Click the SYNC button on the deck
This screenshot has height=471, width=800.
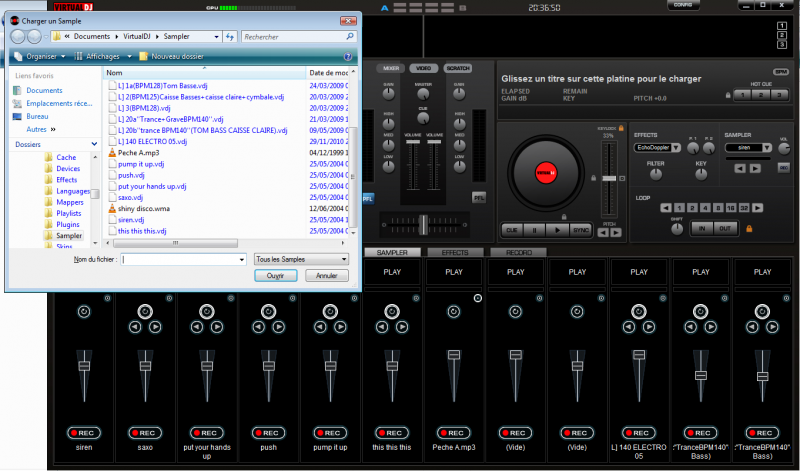(581, 229)
